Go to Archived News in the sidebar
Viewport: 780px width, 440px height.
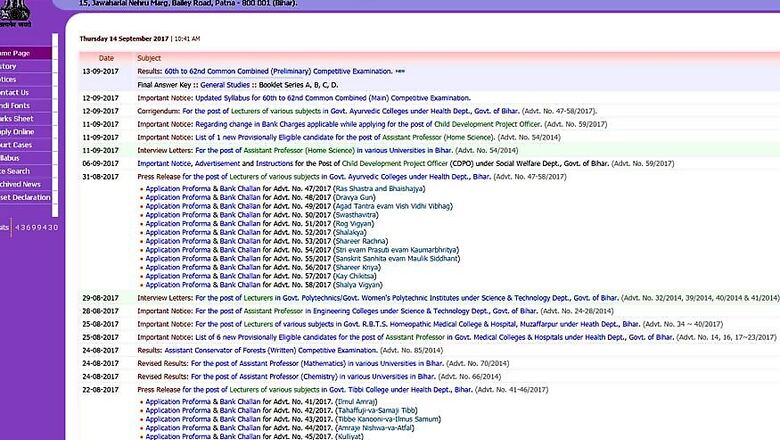pyautogui.click(x=21, y=183)
